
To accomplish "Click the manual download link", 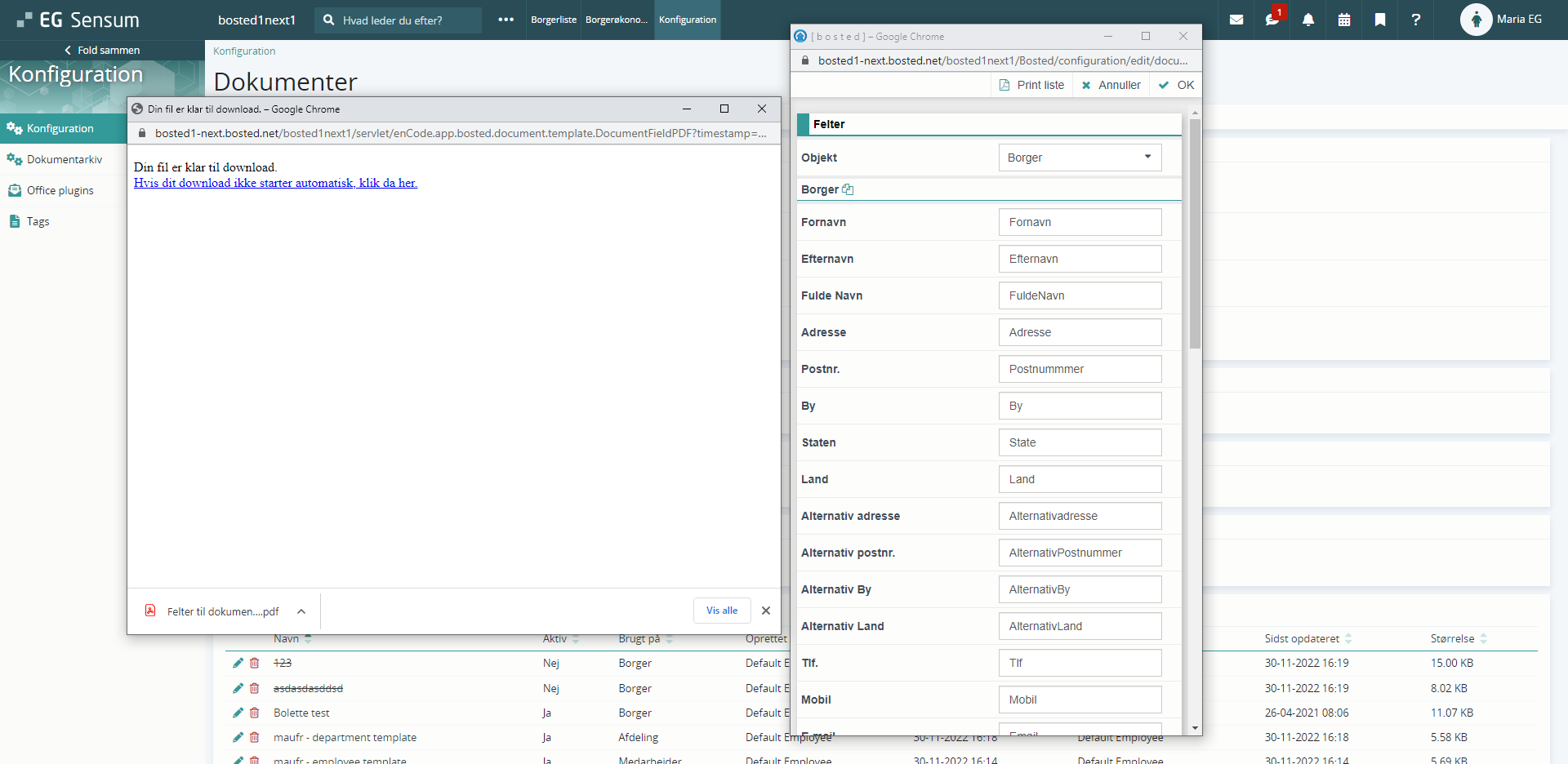I will click(x=275, y=183).
